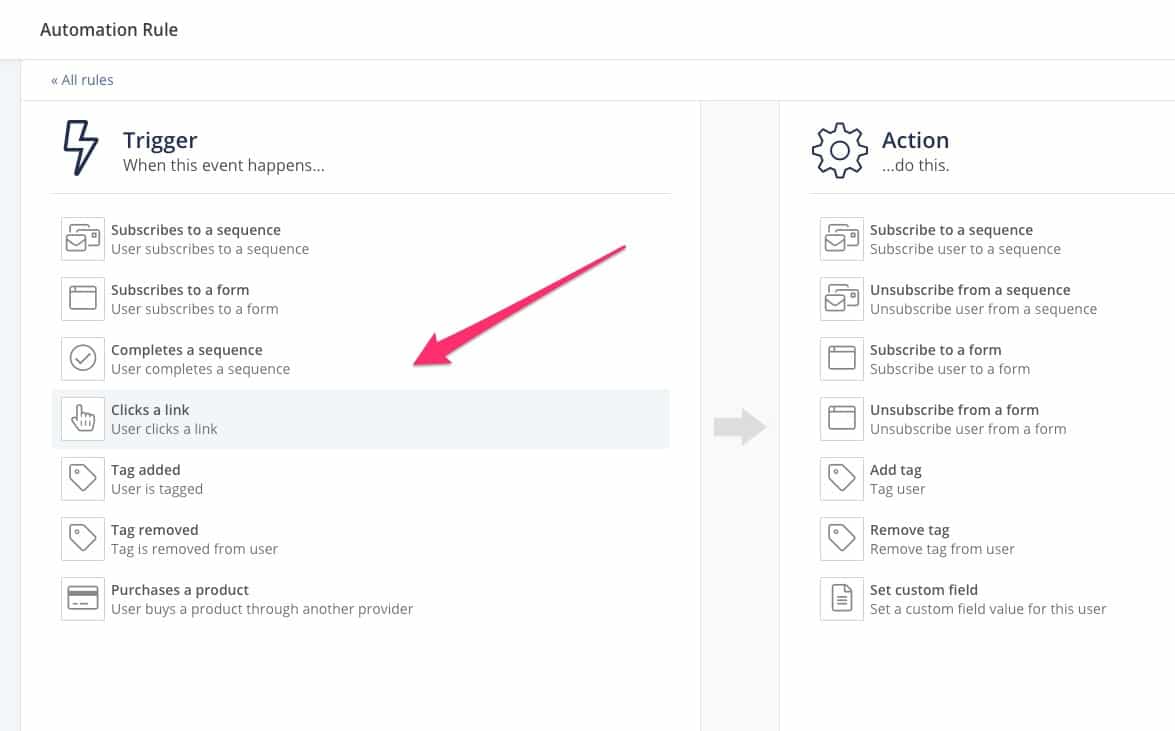The image size is (1175, 731).
Task: Click the Action gear icon
Action: click(840, 150)
